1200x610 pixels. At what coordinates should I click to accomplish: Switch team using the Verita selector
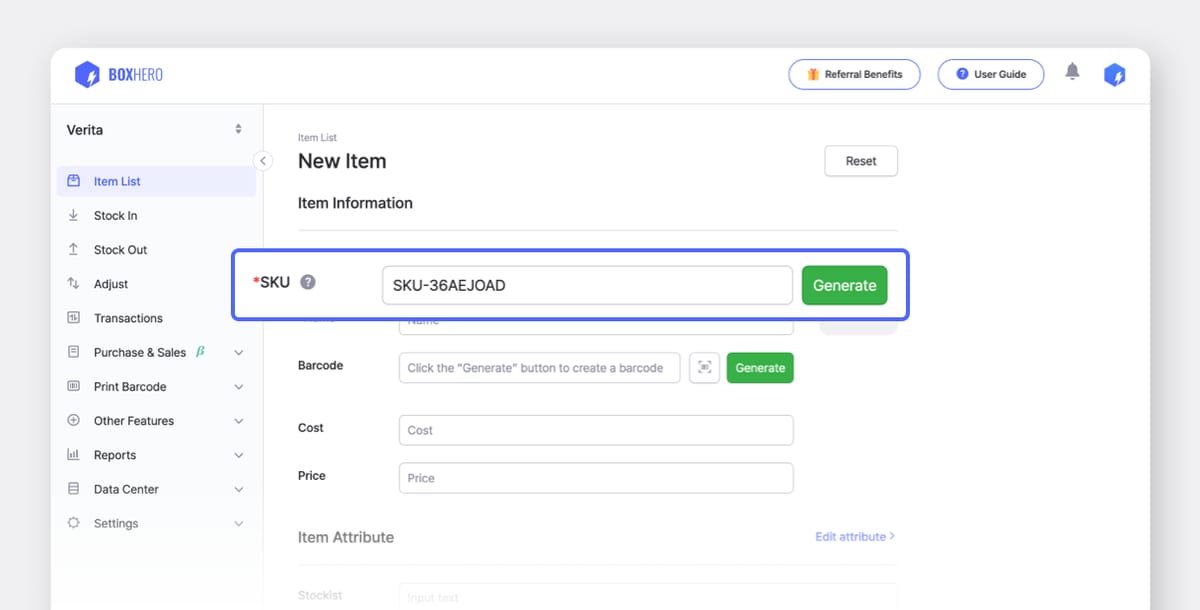pyautogui.click(x=154, y=130)
